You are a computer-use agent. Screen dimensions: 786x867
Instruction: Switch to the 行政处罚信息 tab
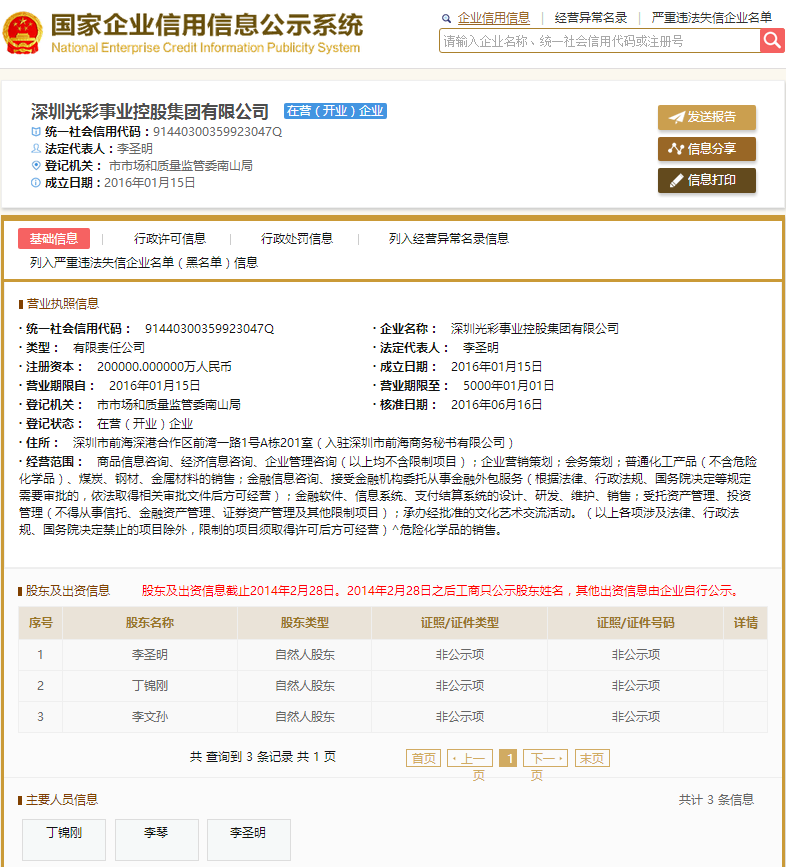point(297,238)
